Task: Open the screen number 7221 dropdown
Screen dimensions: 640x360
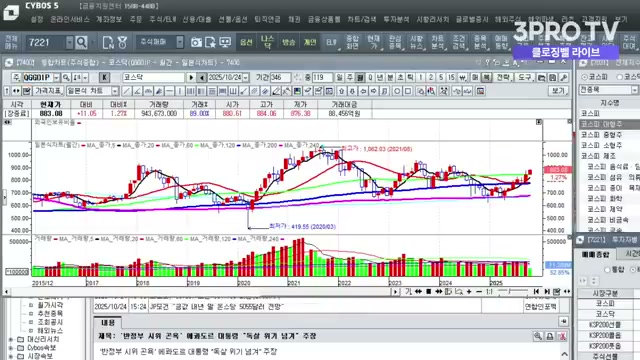Action: click(70, 42)
